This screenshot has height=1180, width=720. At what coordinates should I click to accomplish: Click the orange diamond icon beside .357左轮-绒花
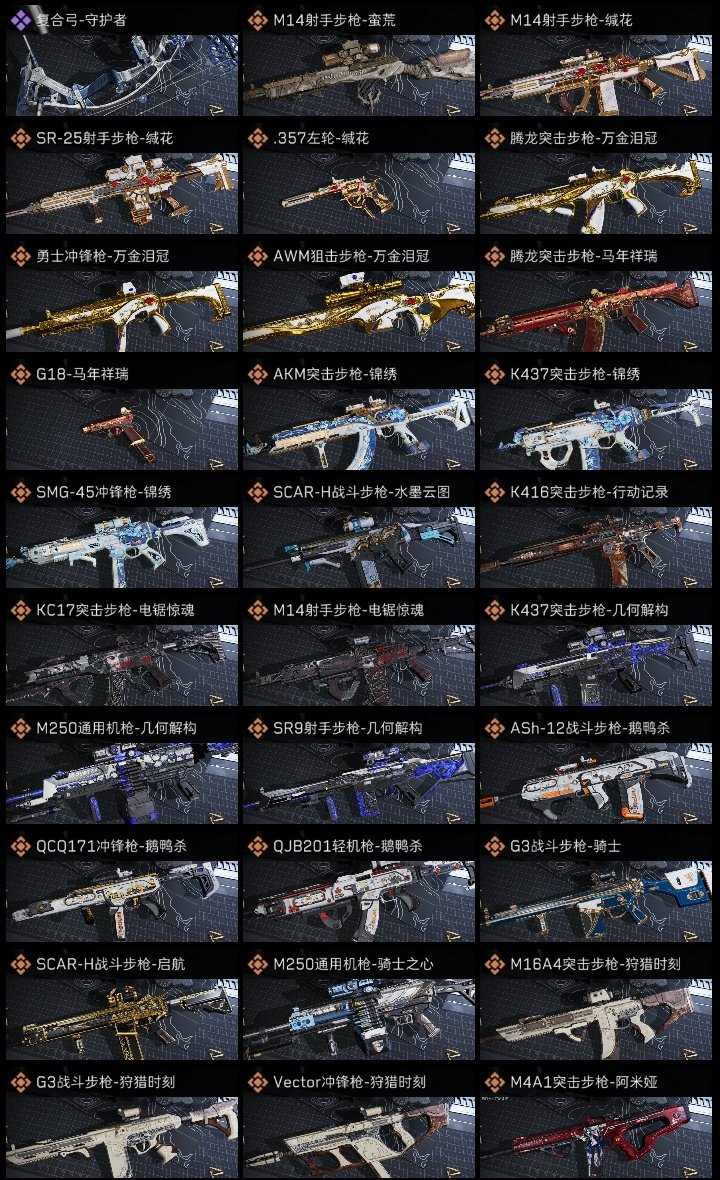(x=257, y=138)
